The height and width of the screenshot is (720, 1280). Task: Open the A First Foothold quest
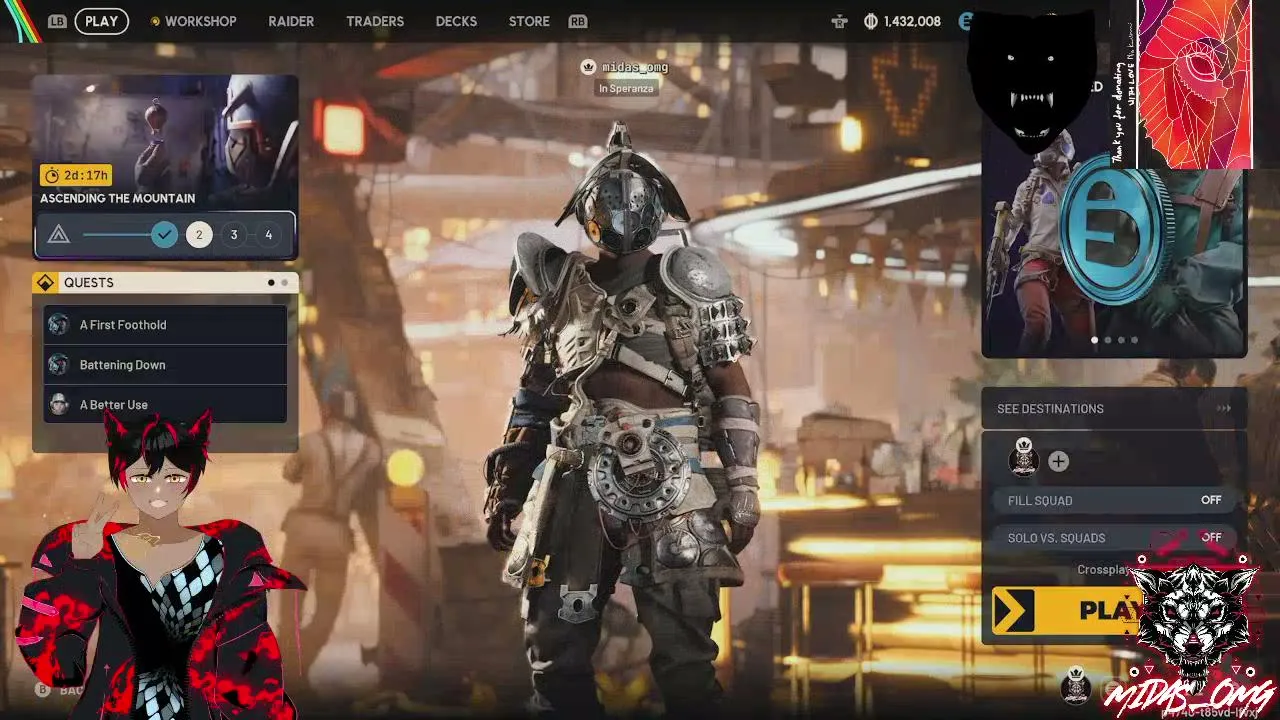[166, 325]
